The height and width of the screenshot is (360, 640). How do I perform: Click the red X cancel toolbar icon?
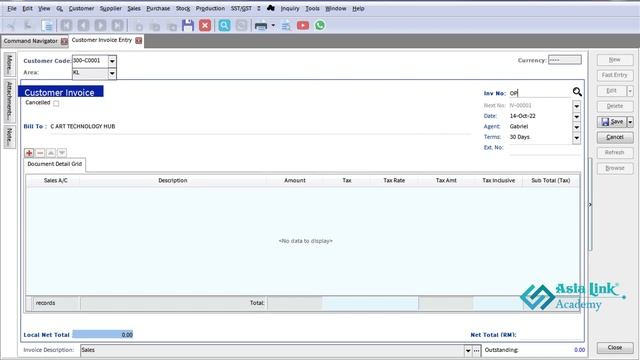coord(205,25)
